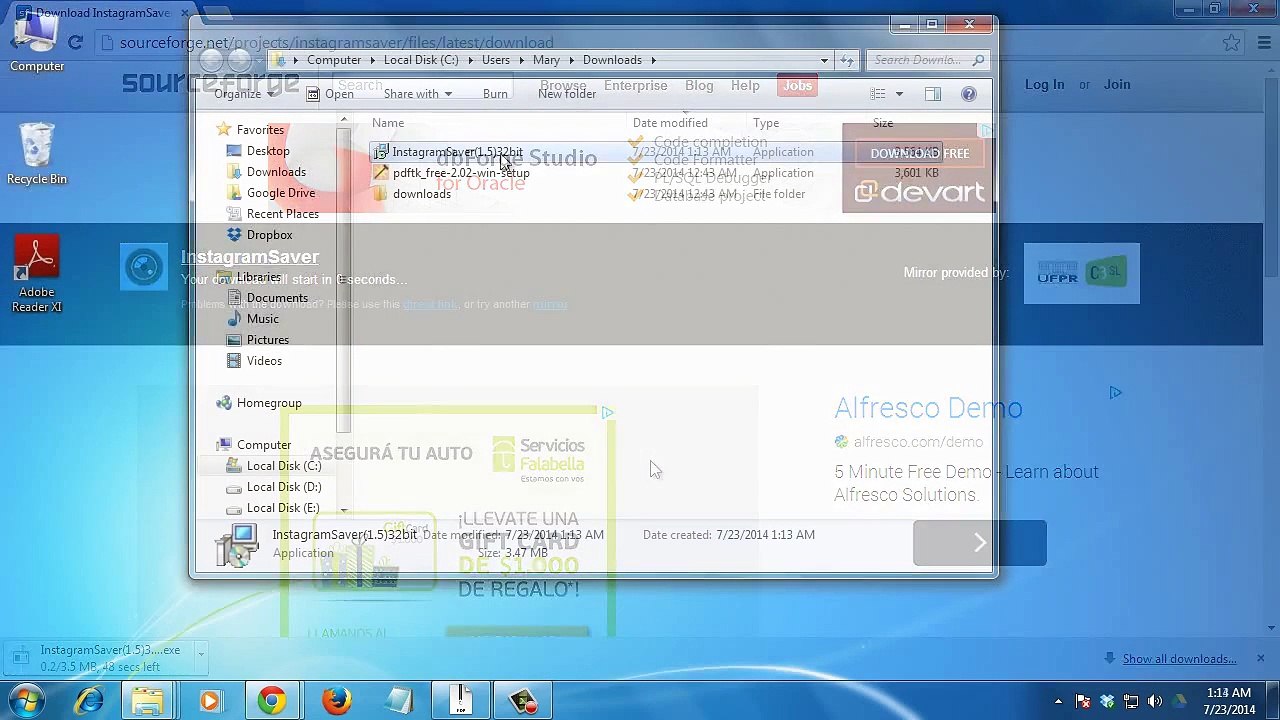This screenshot has height=720, width=1280.
Task: Bookmark the page with Chrome's star icon
Action: [x=1231, y=43]
